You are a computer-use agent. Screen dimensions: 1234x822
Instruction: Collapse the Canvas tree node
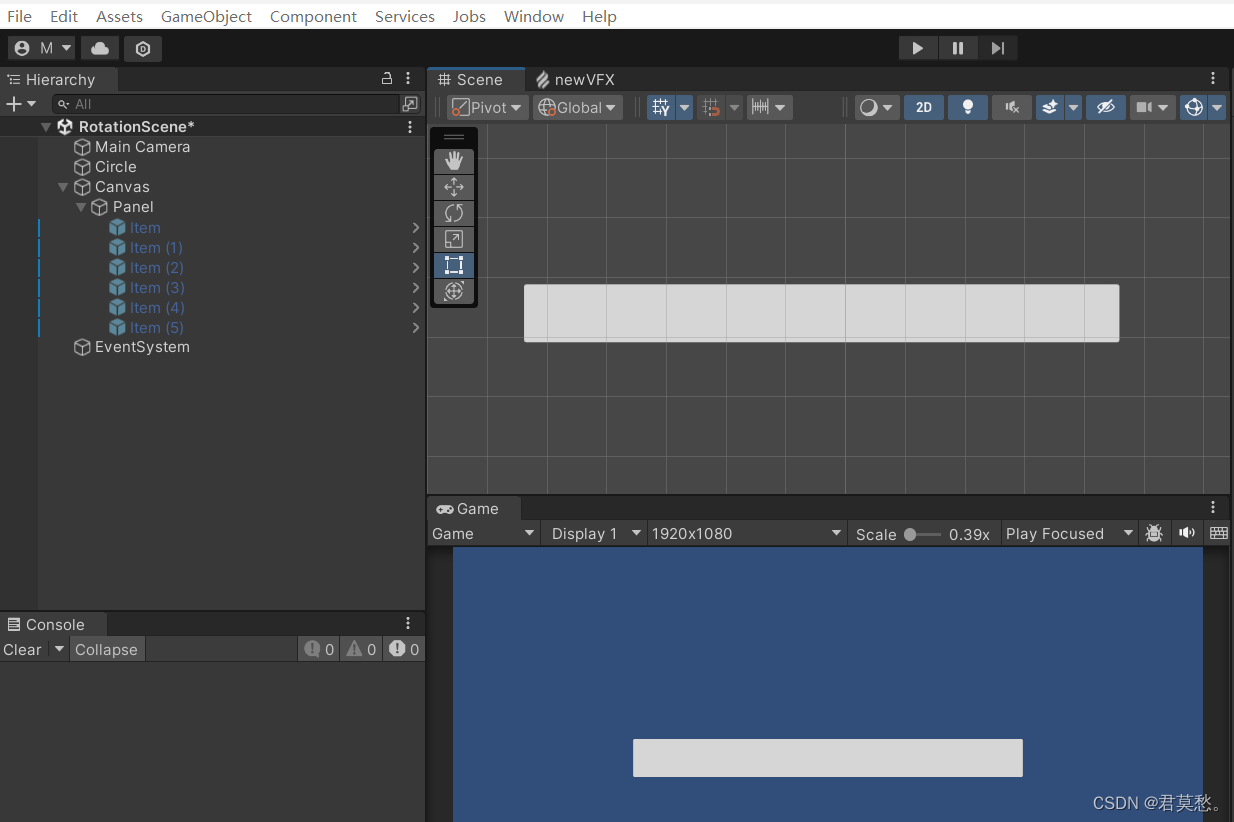63,187
